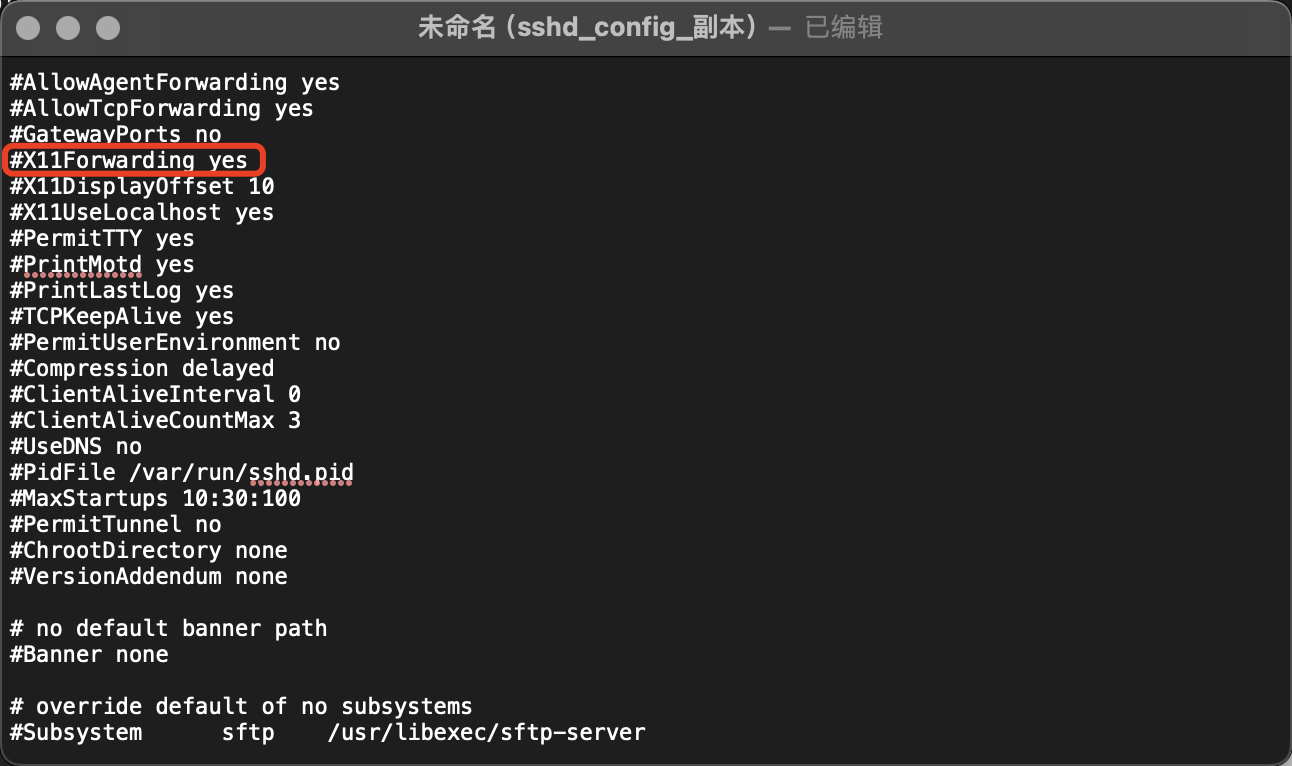1292x766 pixels.
Task: Minimize the text editor window
Action: (67, 27)
